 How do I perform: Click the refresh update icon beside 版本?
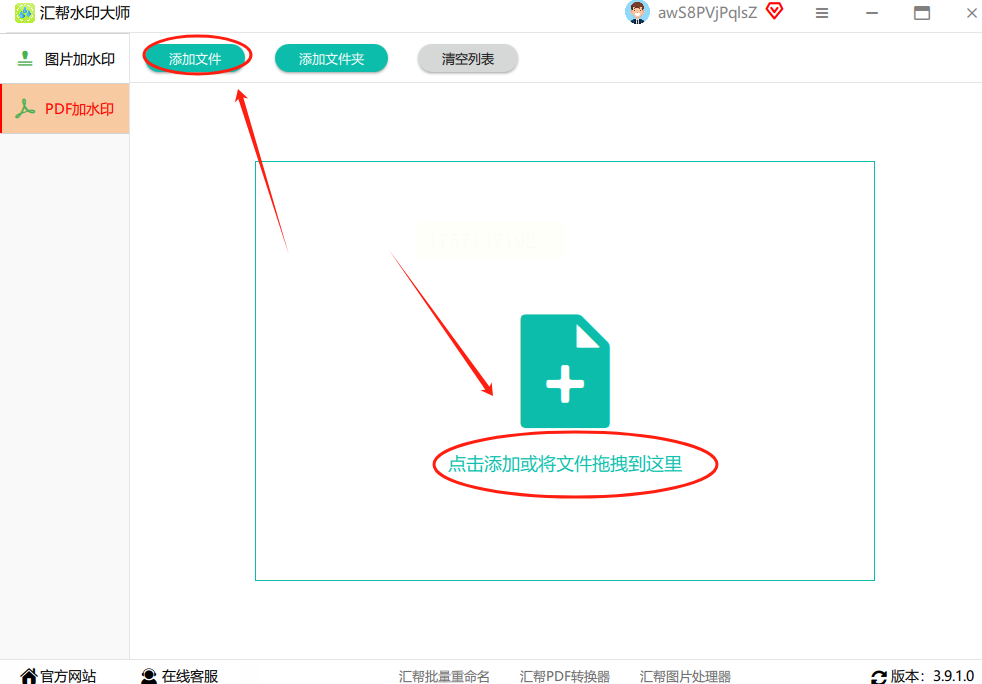point(879,677)
